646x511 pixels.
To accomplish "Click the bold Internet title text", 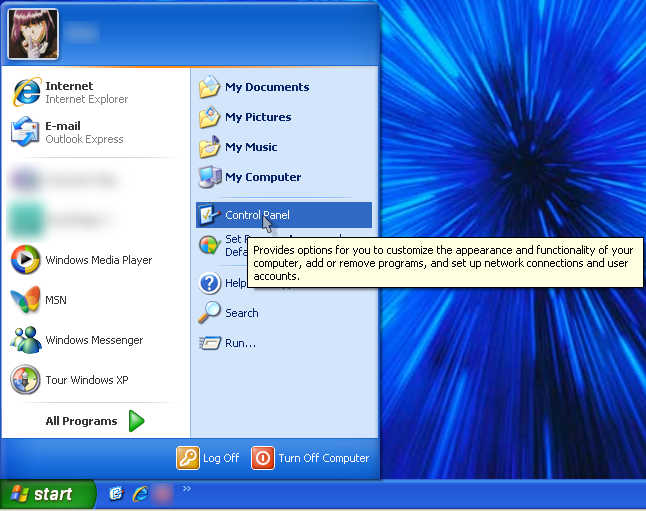I will coord(69,86).
